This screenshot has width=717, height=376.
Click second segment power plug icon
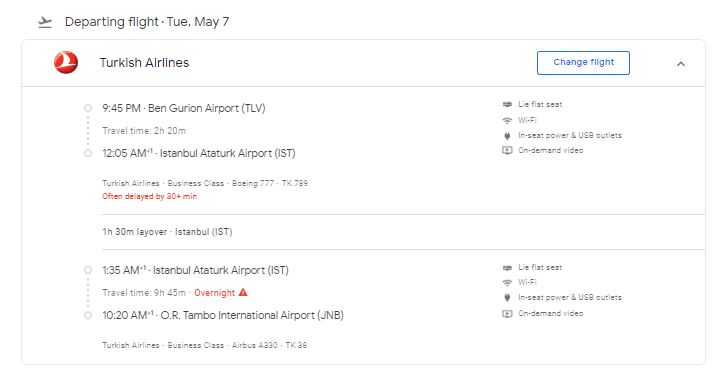coord(507,297)
